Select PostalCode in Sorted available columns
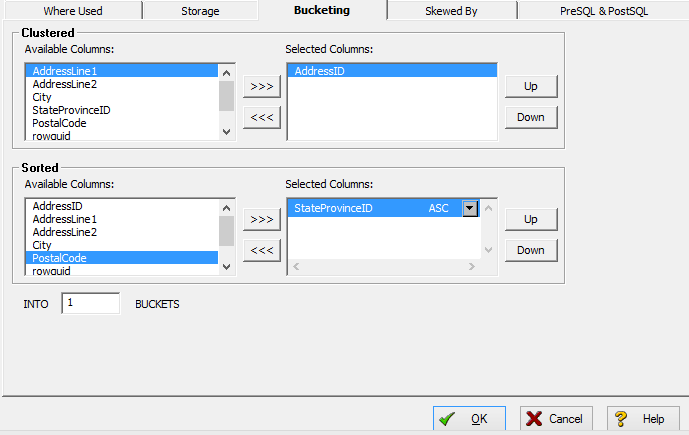This screenshot has height=435, width=689. pyautogui.click(x=122, y=258)
